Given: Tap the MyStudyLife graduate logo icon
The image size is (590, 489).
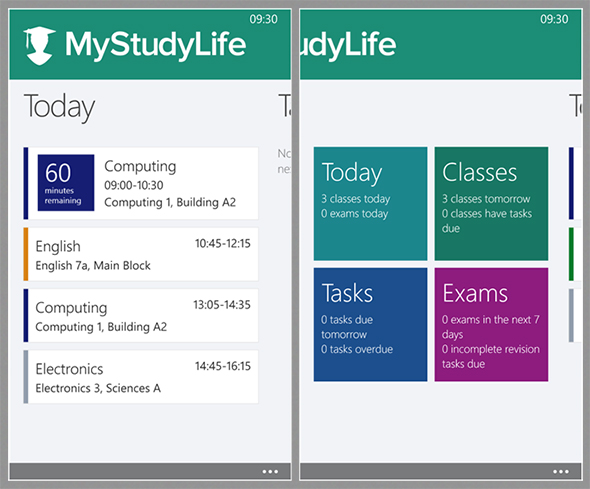Looking at the screenshot, I should coord(40,46).
